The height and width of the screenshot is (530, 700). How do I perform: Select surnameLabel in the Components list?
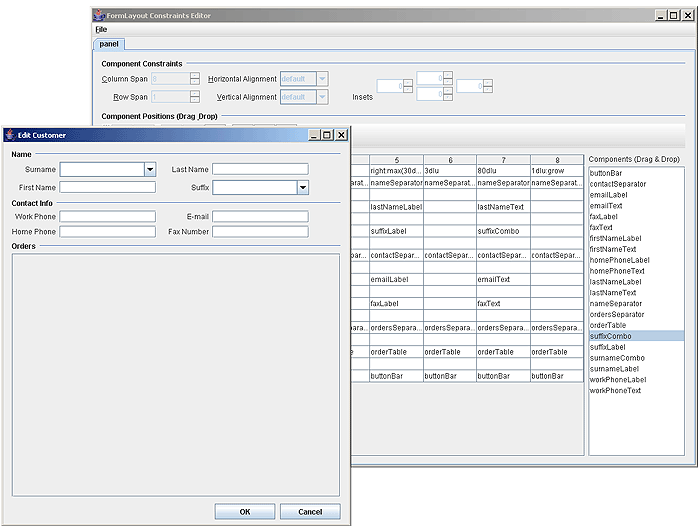pyautogui.click(x=637, y=369)
